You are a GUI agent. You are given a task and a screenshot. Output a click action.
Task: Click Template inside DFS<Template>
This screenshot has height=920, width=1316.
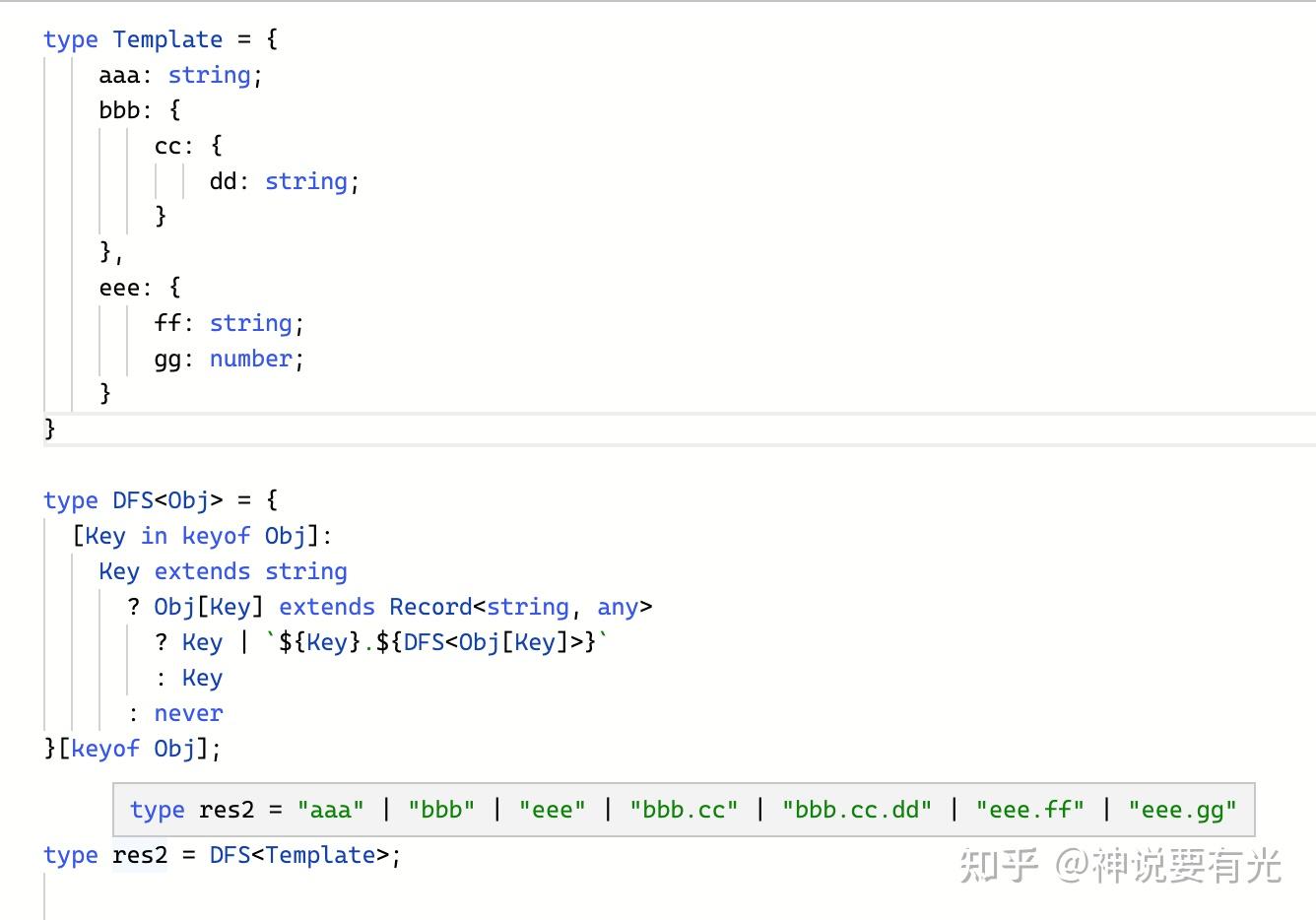(320, 855)
